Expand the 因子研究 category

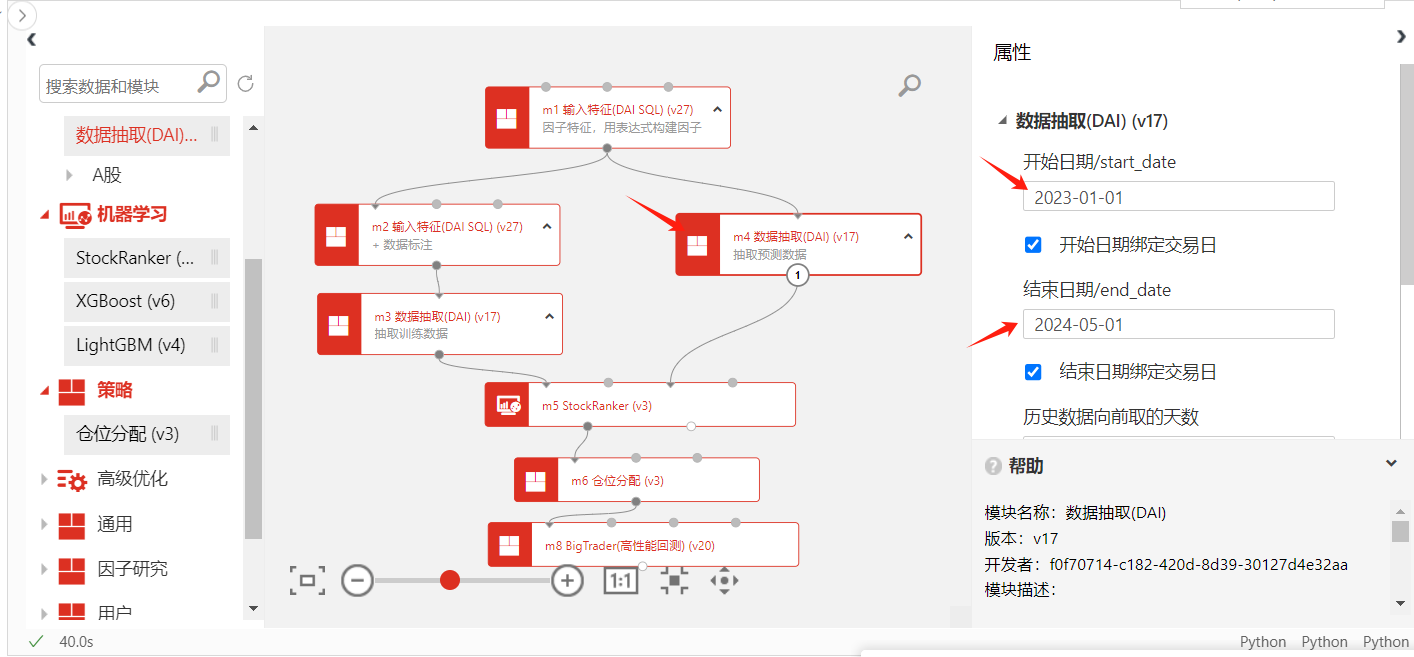[44, 569]
